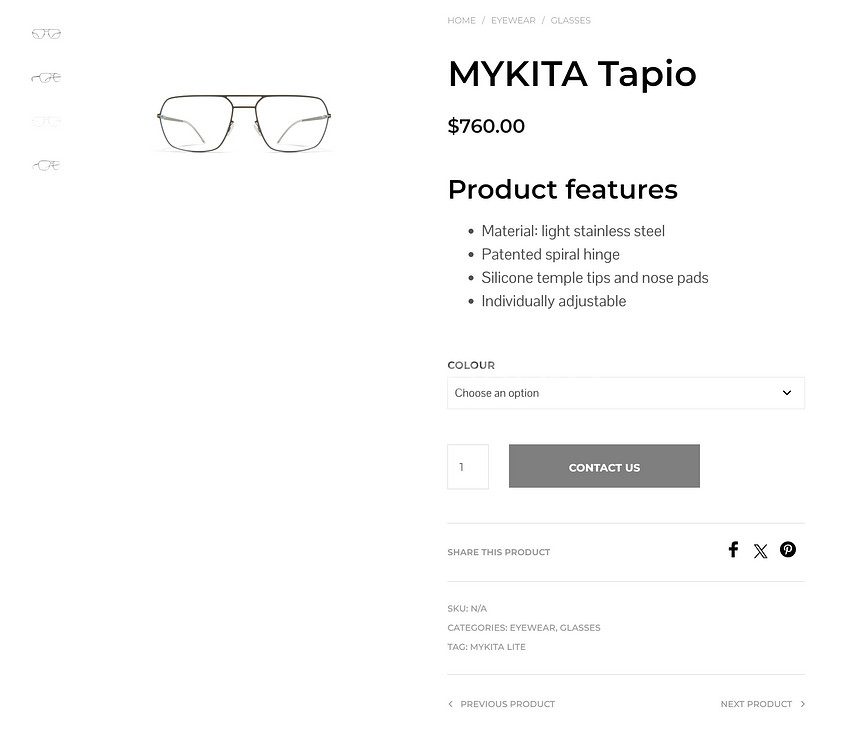Open the Eyewear category link below SKU
Image resolution: width=845 pixels, height=750 pixels.
click(x=532, y=628)
